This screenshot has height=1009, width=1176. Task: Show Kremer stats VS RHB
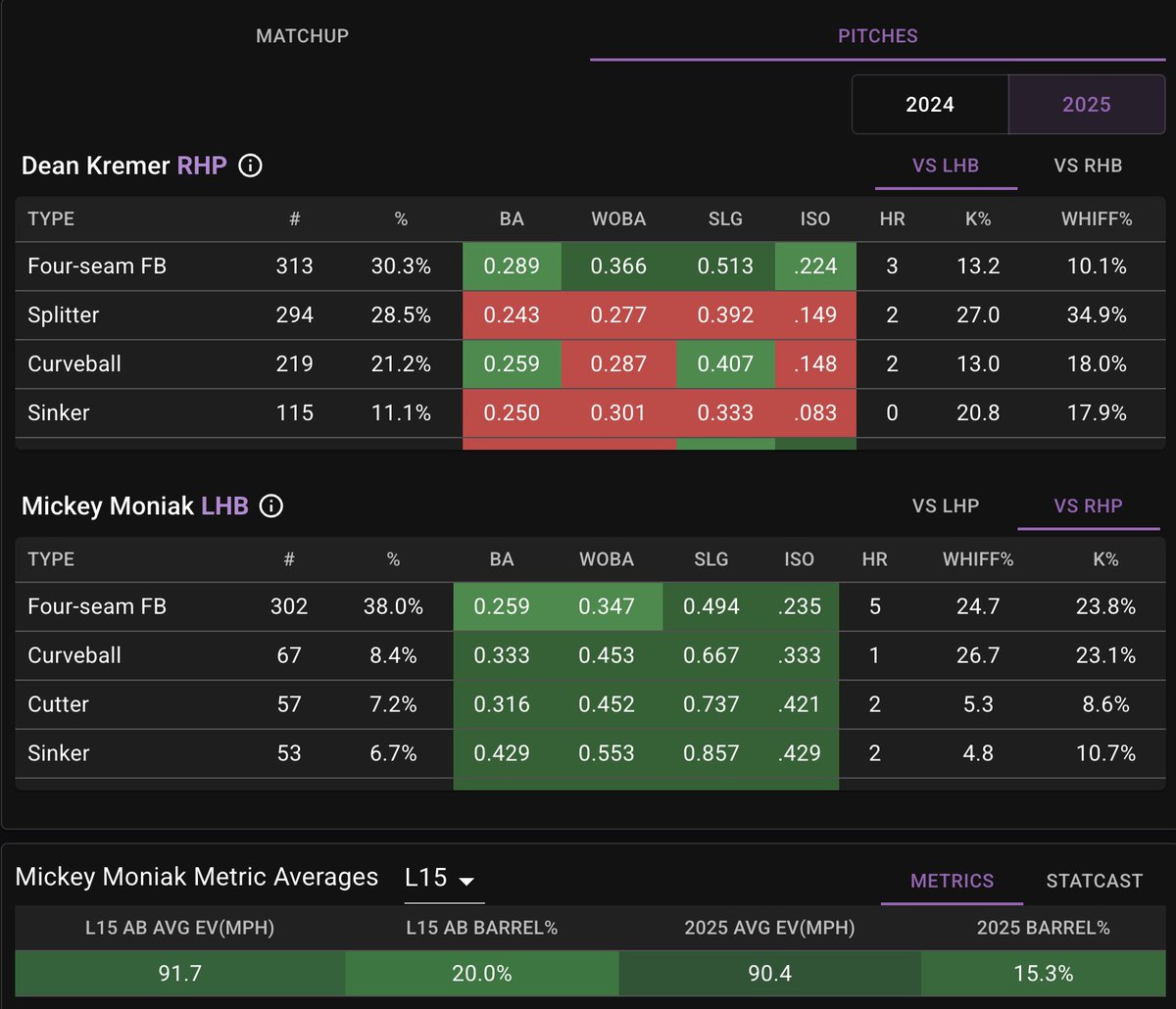[x=1088, y=166]
